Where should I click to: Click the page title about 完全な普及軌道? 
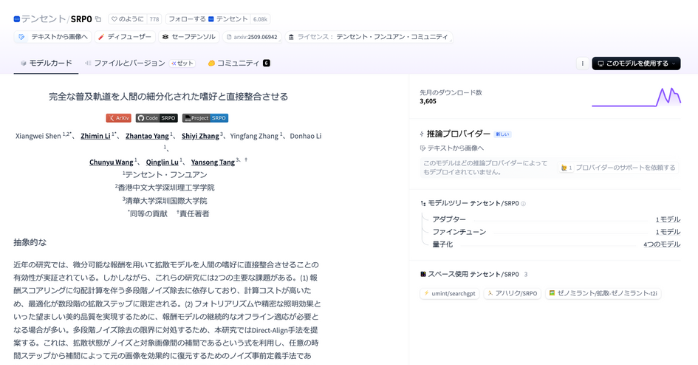point(168,97)
